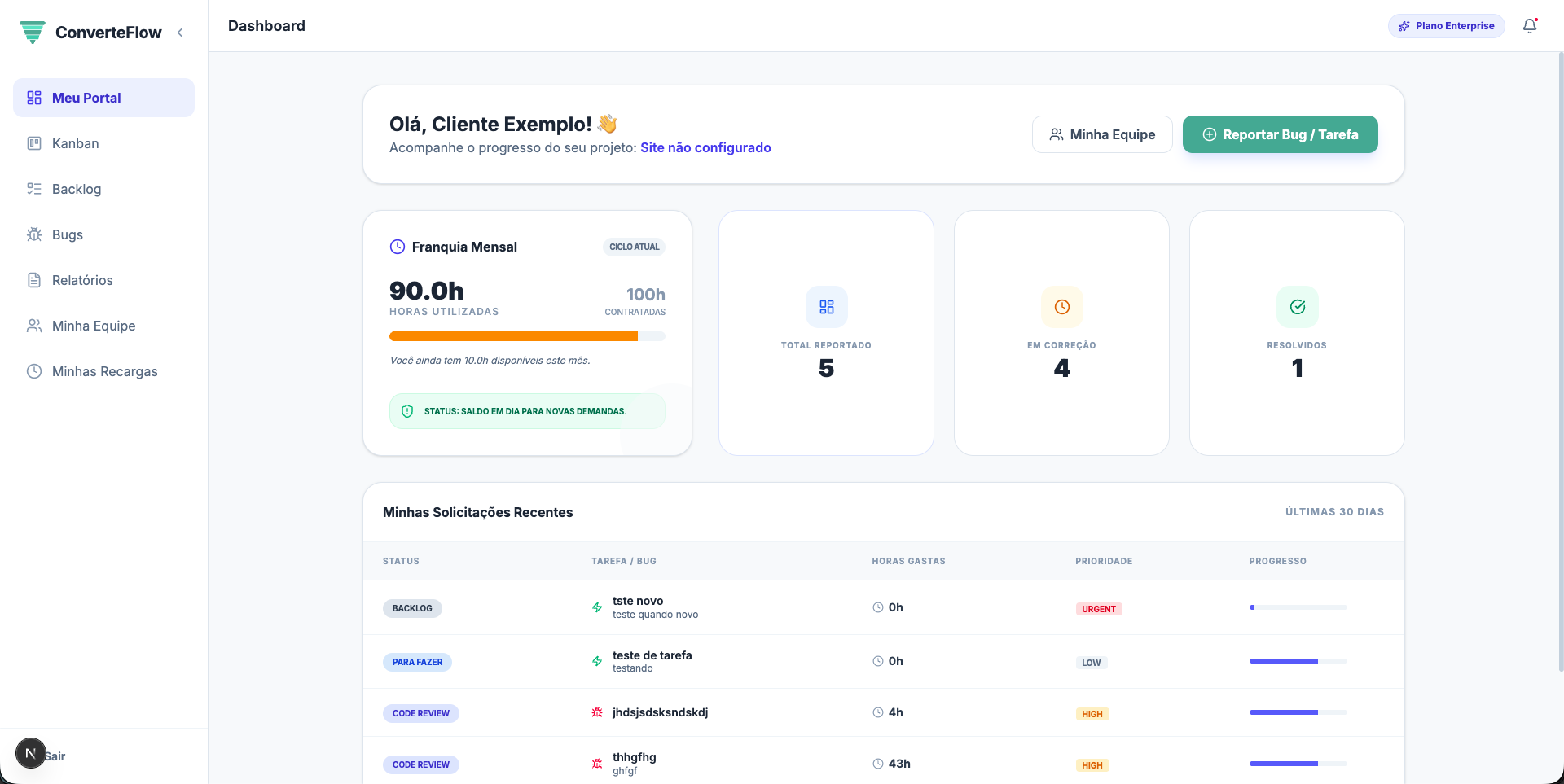Click the Franquia Mensal clock icon

click(398, 247)
